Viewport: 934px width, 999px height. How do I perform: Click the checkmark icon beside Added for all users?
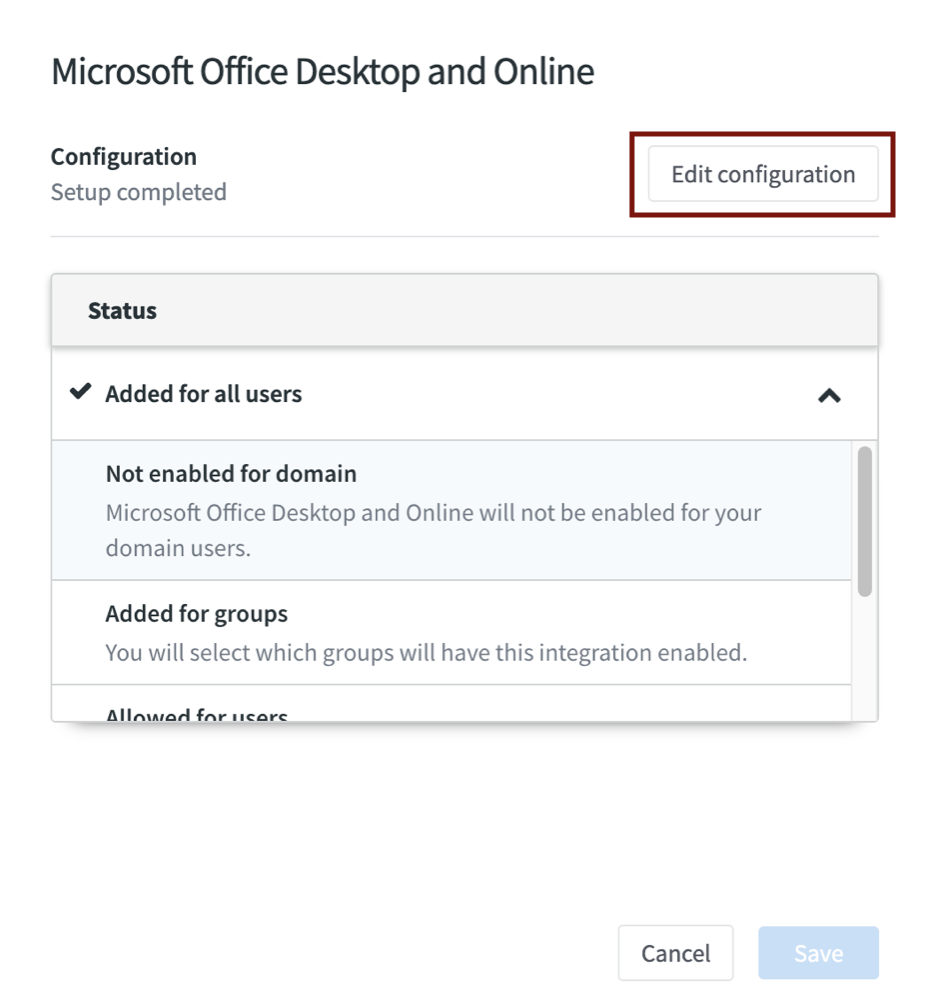pyautogui.click(x=80, y=393)
